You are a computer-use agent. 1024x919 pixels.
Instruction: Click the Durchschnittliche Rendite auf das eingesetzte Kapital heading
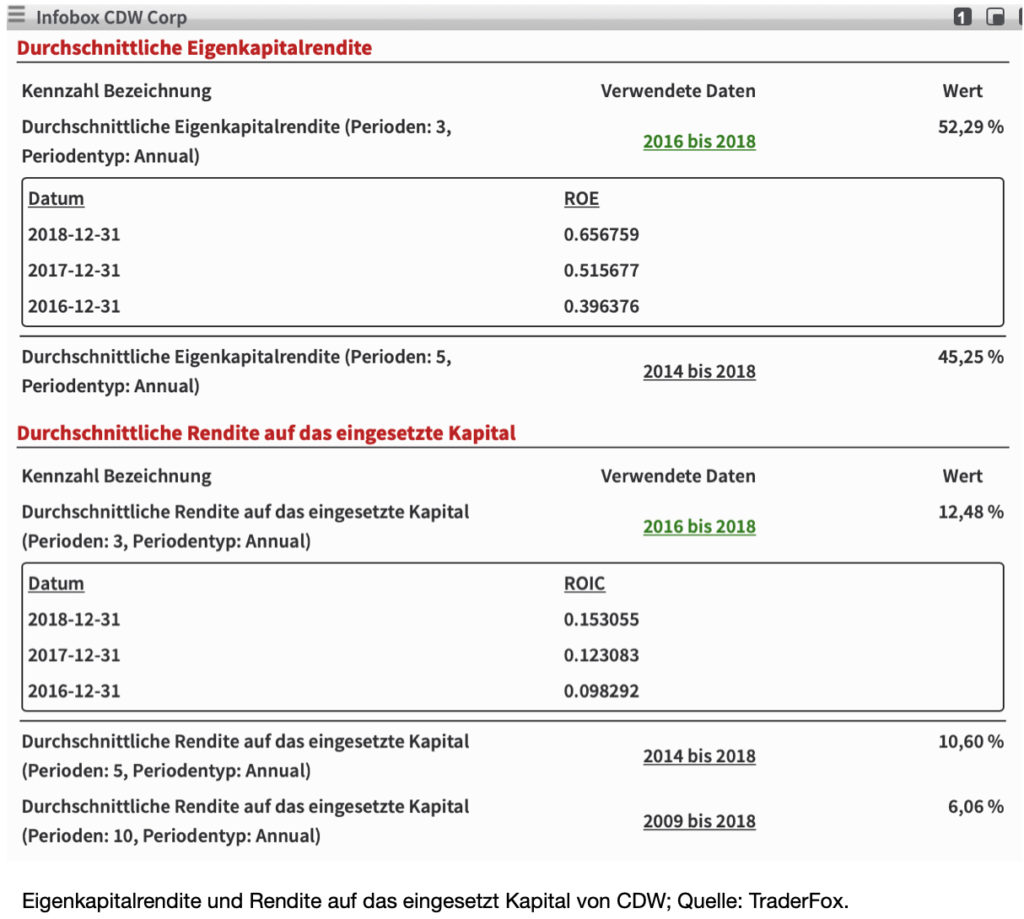coord(266,433)
